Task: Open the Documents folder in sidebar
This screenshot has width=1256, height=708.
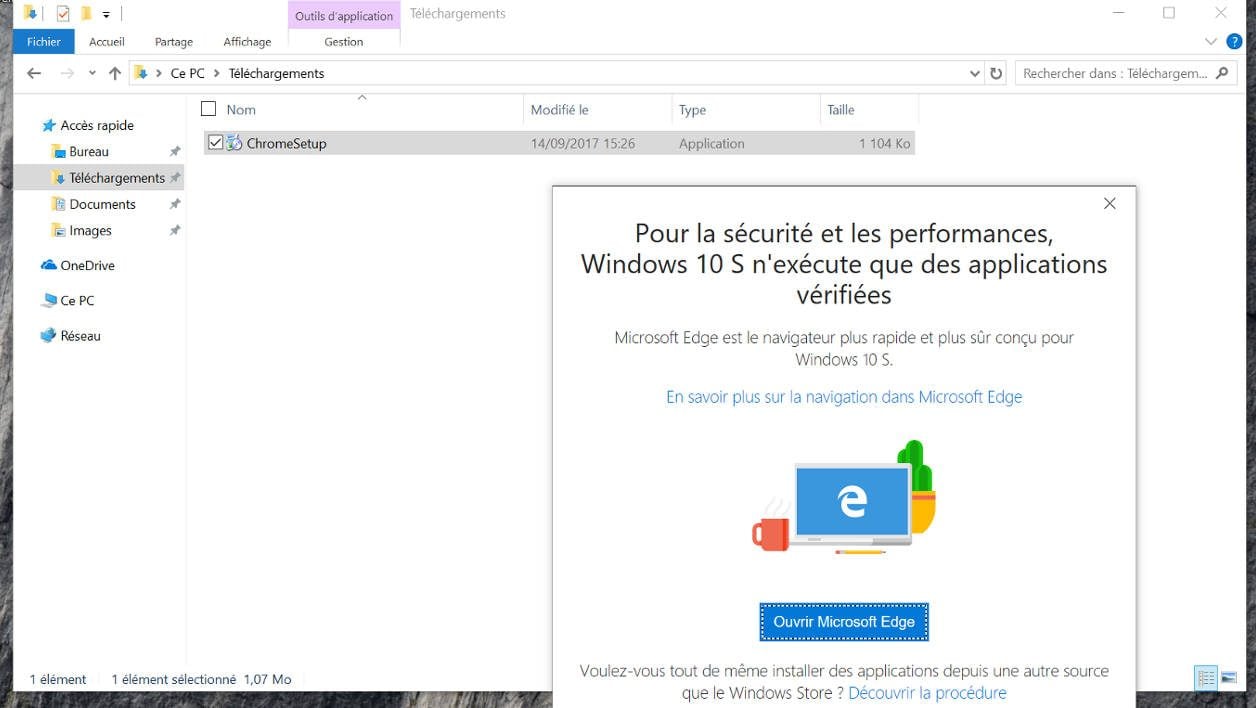Action: coord(102,204)
